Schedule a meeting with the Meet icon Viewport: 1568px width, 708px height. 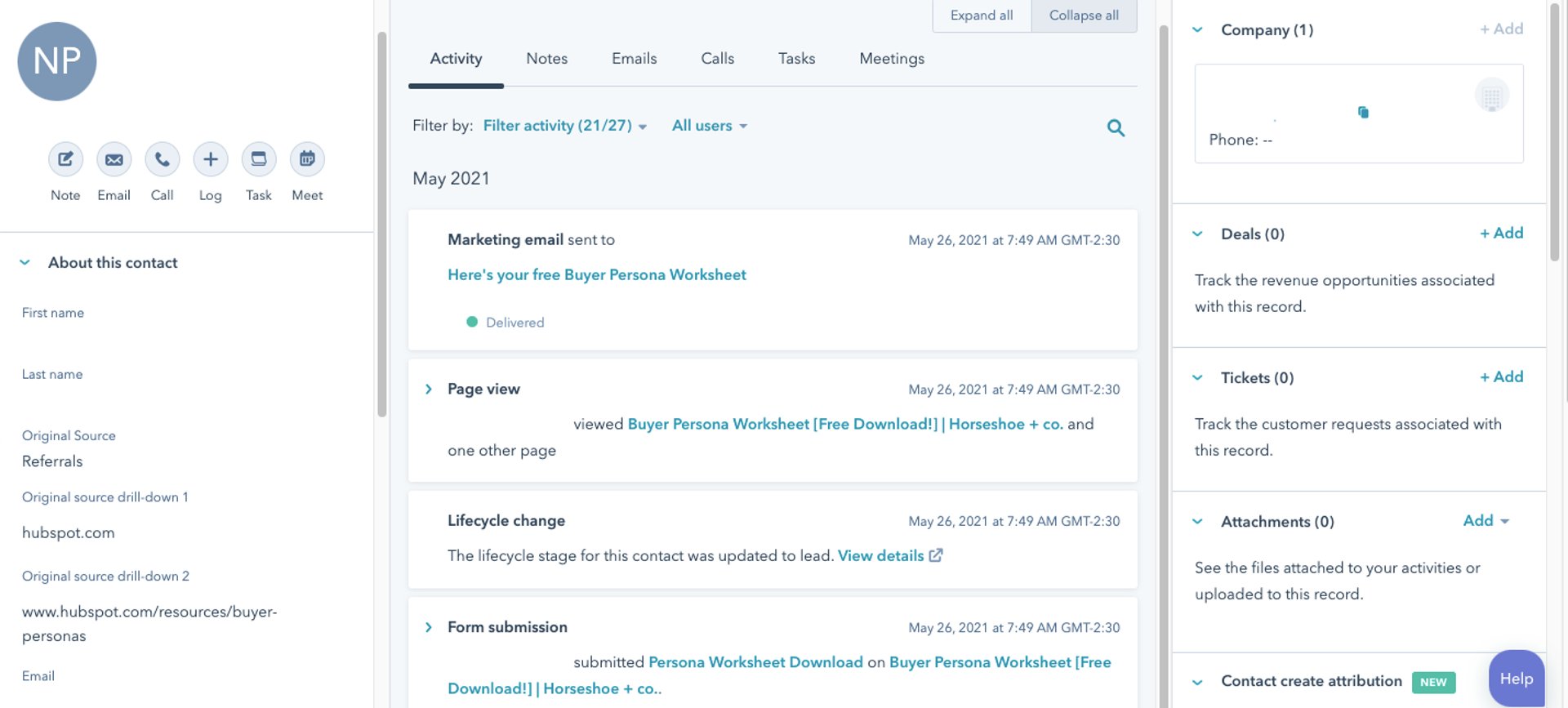307,159
